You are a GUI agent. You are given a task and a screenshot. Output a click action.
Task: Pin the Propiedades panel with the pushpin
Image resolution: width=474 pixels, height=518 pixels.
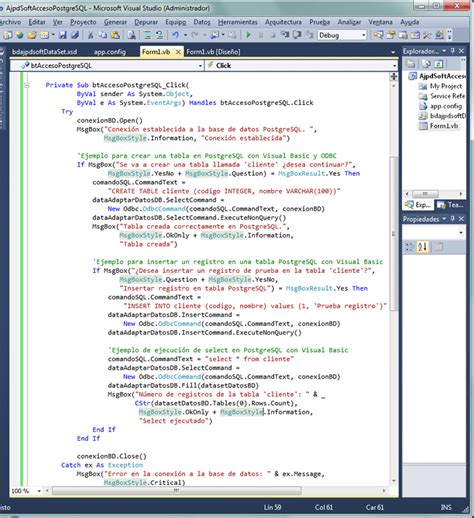point(453,219)
